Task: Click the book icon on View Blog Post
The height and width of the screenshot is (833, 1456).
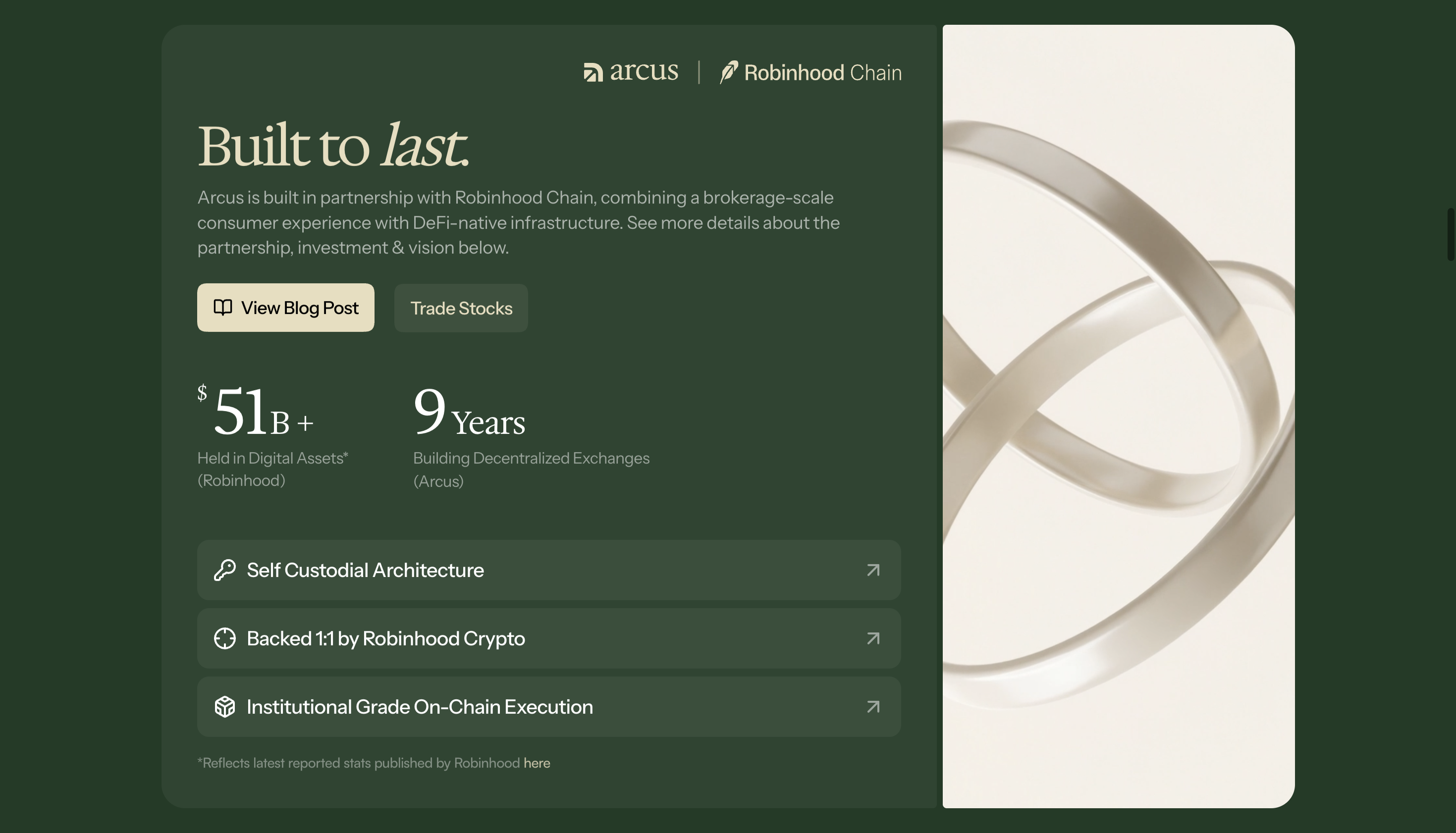Action: tap(222, 308)
